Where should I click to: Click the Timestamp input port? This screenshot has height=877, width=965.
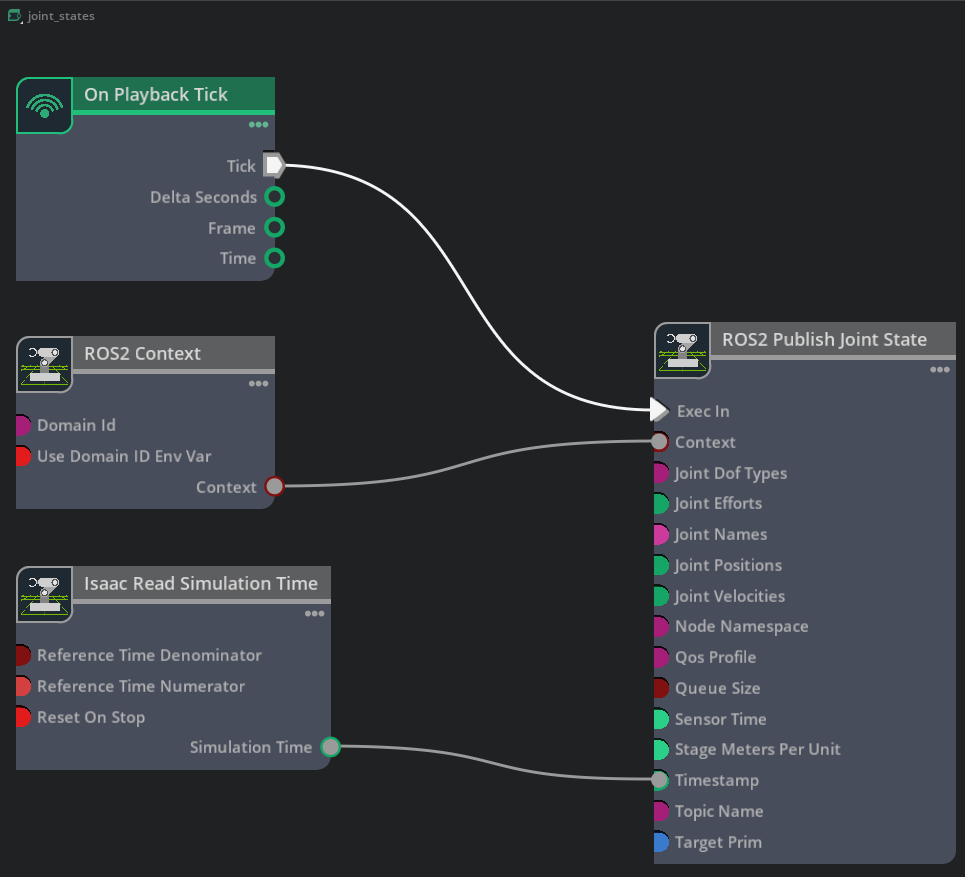point(659,780)
